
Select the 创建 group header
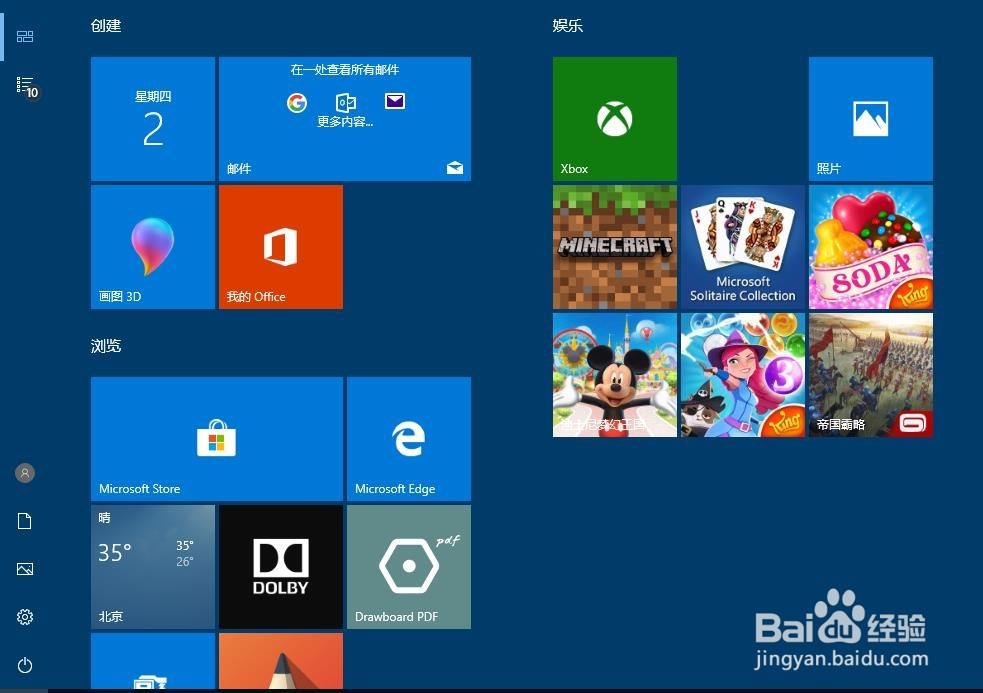[x=106, y=26]
